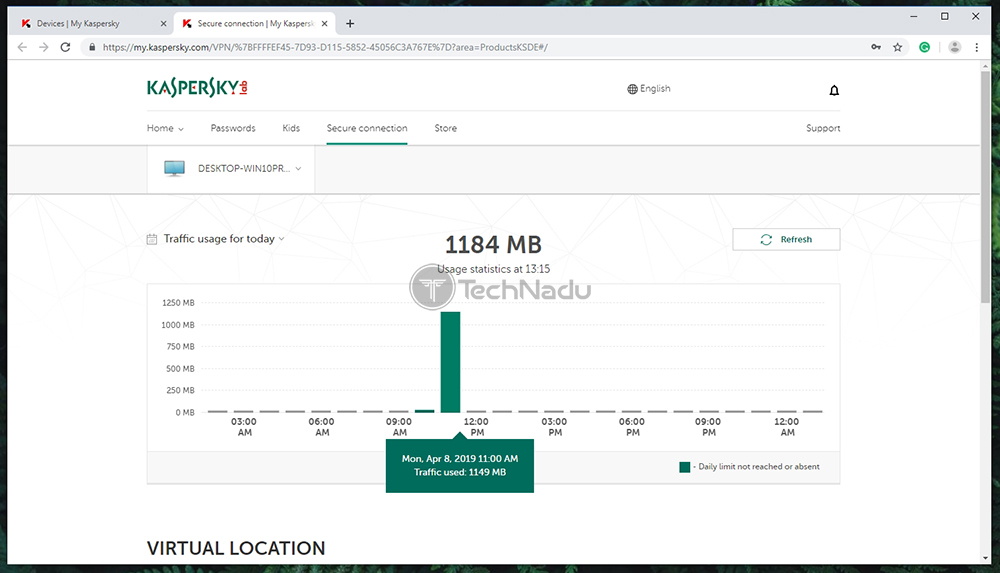Image resolution: width=1000 pixels, height=573 pixels.
Task: Close the Secure connection tab
Action: coord(325,24)
